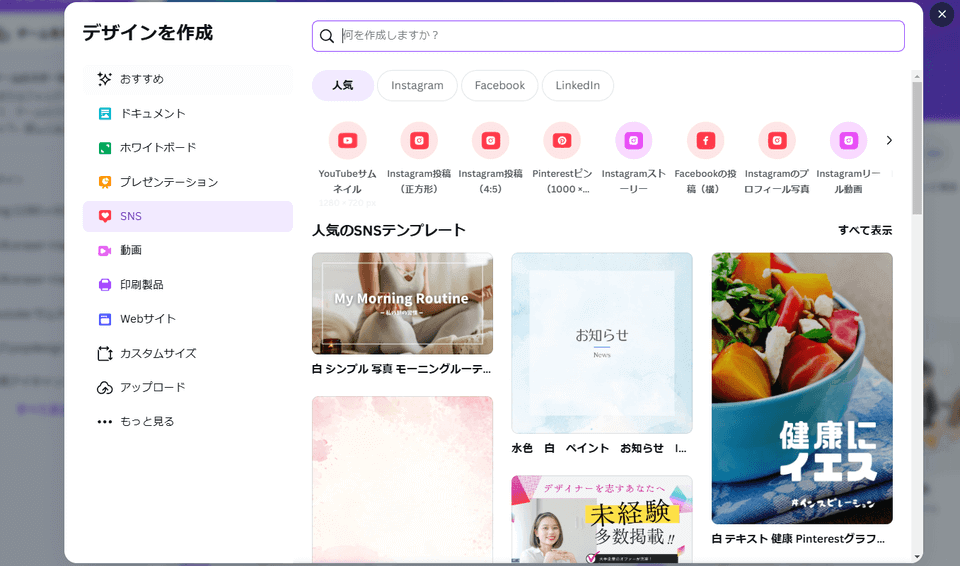Open the Webサイト category

(188, 319)
